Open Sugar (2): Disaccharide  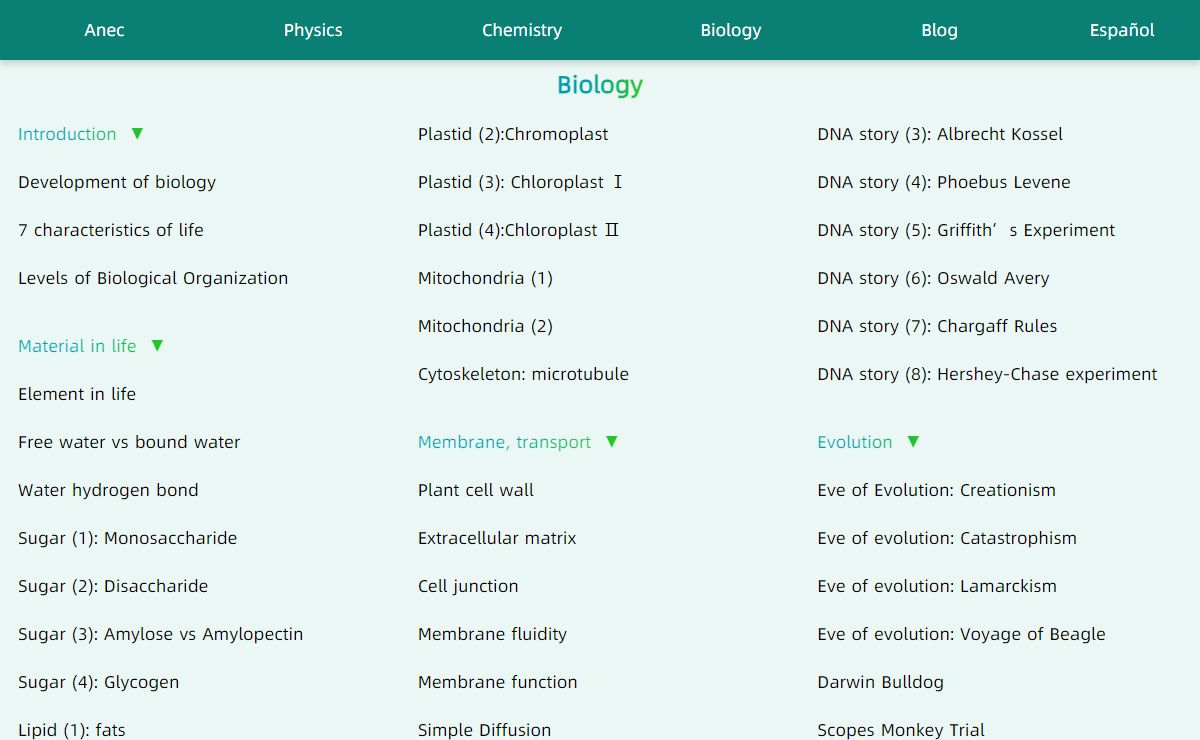click(113, 586)
